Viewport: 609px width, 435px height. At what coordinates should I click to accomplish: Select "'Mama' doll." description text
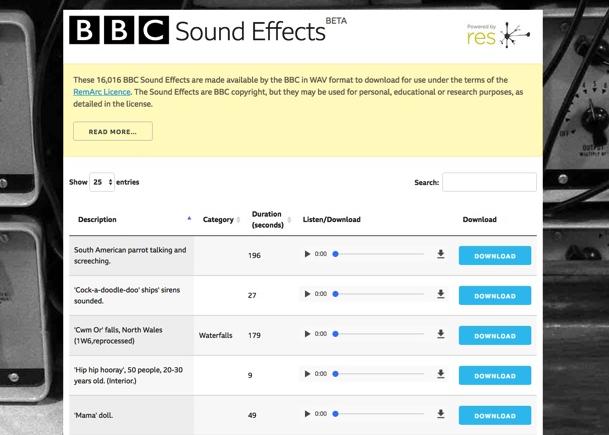pyautogui.click(x=94, y=416)
